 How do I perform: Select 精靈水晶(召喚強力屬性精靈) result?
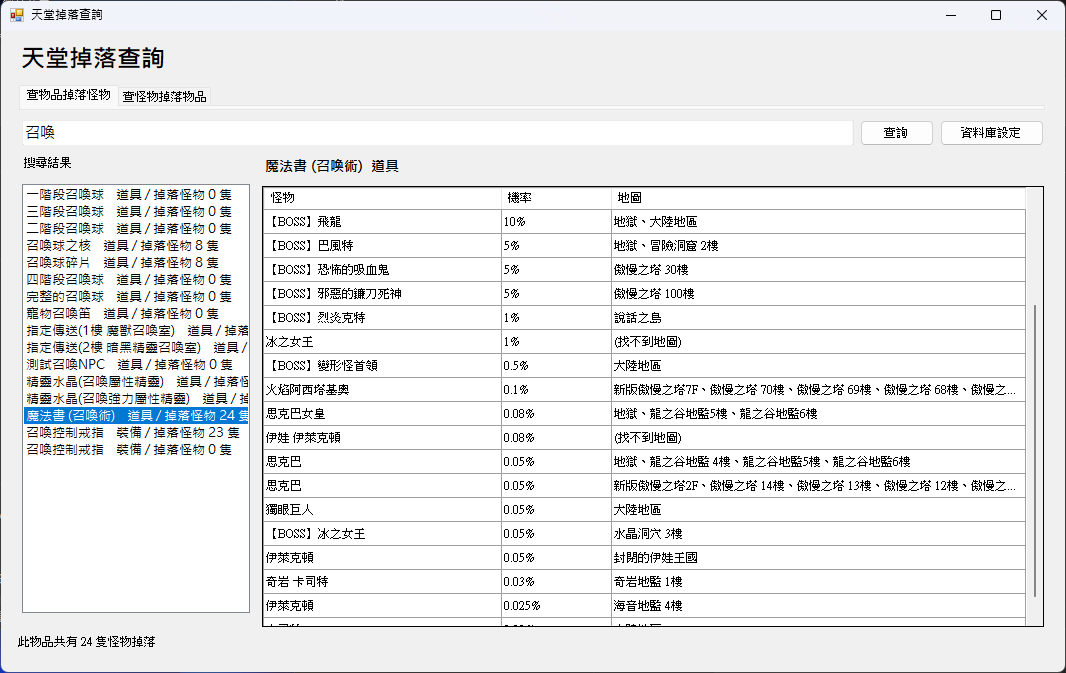[x=136, y=398]
